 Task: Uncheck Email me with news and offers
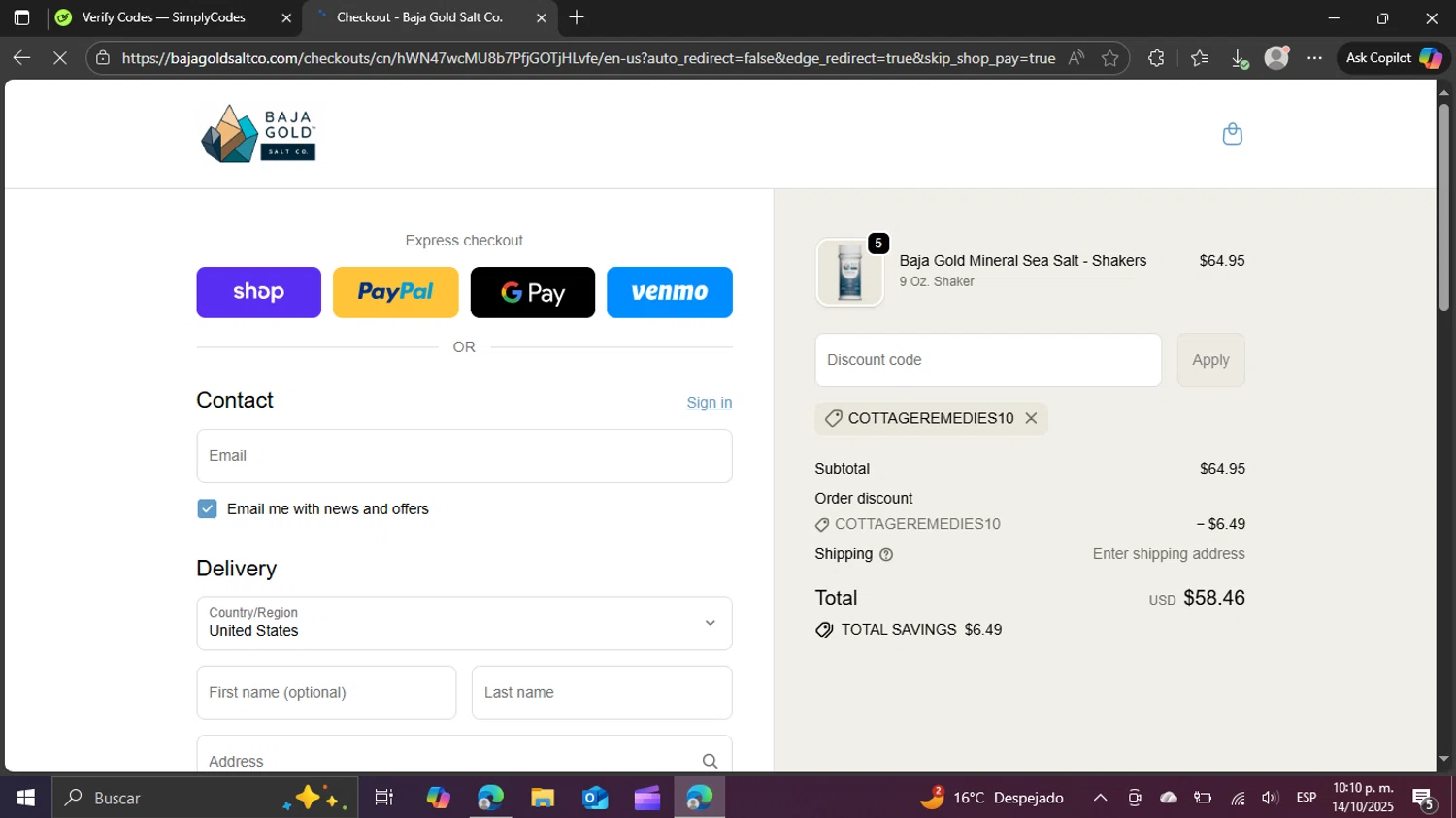point(207,508)
